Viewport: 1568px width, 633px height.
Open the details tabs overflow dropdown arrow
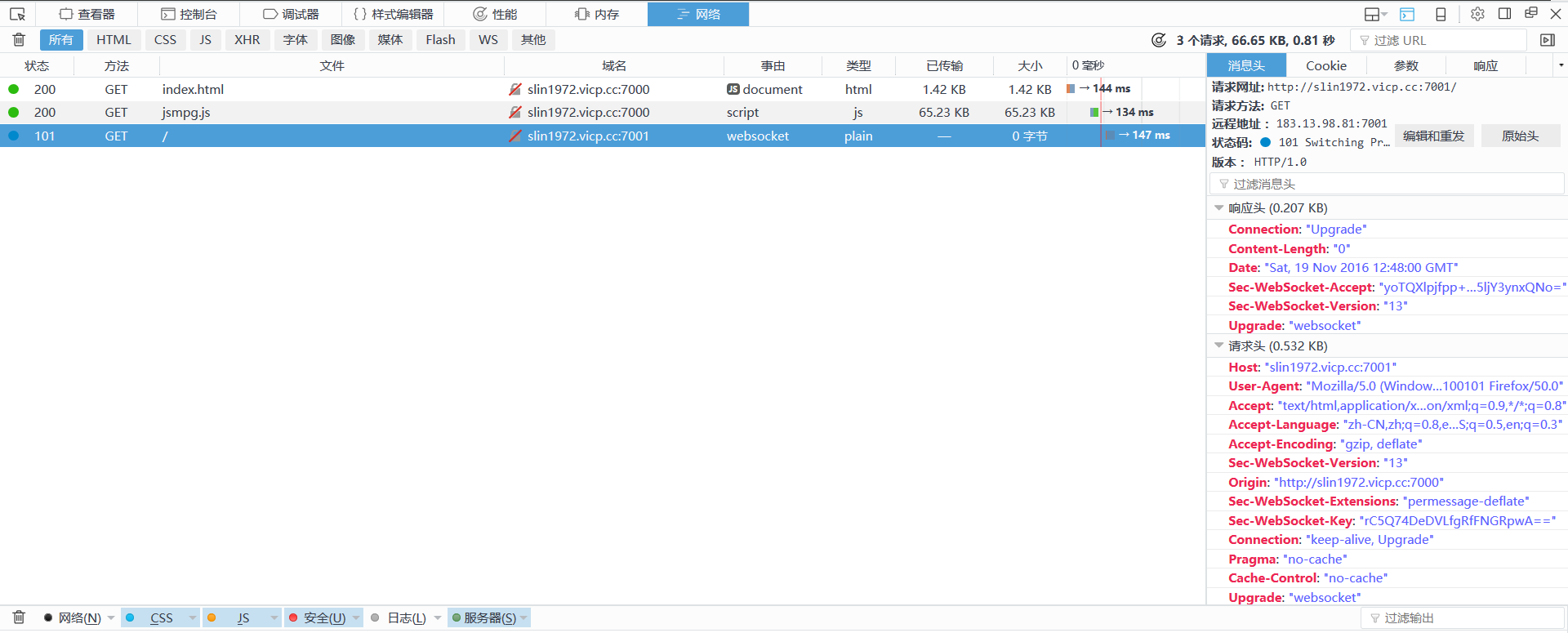pyautogui.click(x=1561, y=65)
